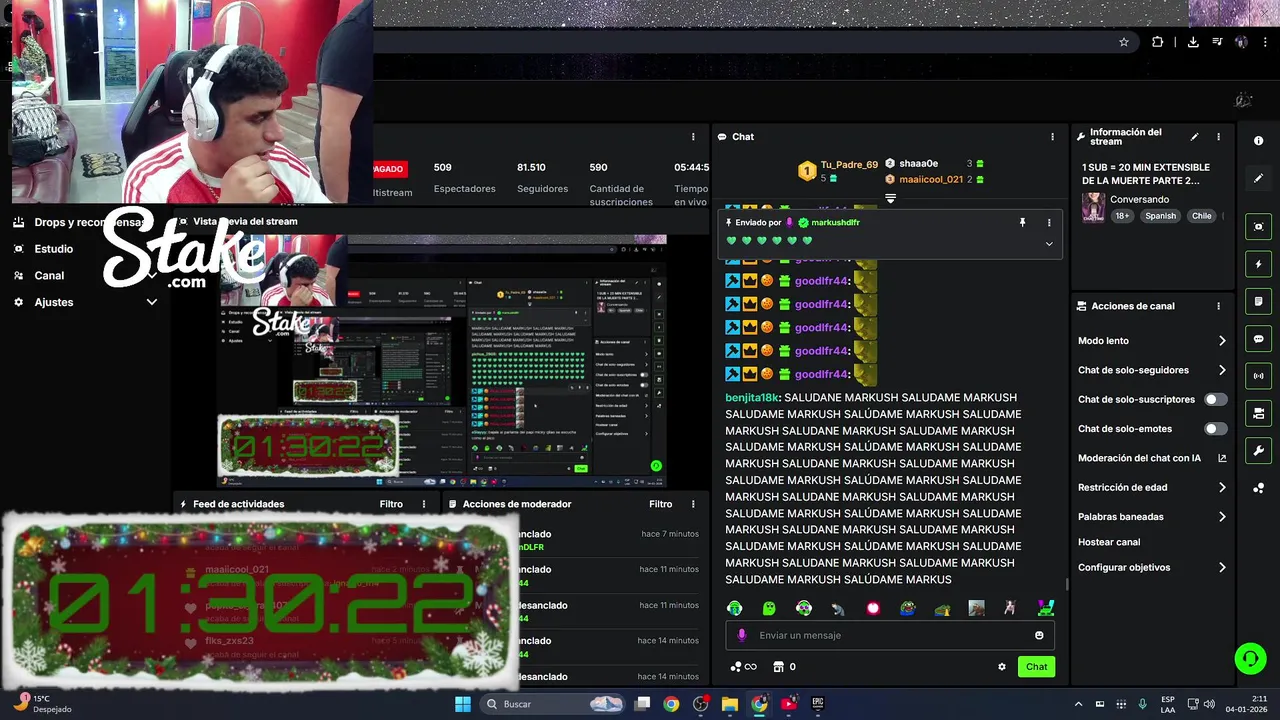Toggle the broadcast signal icon in sidebar
Screen dimensions: 1280x720
(x=1258, y=376)
